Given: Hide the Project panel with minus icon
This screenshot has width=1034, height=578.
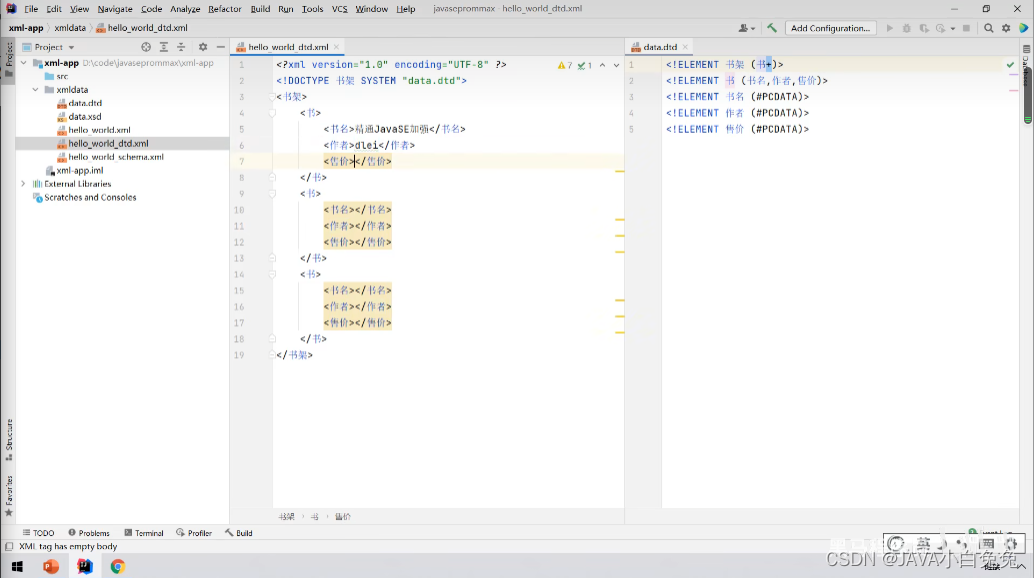Looking at the screenshot, I should click(220, 47).
